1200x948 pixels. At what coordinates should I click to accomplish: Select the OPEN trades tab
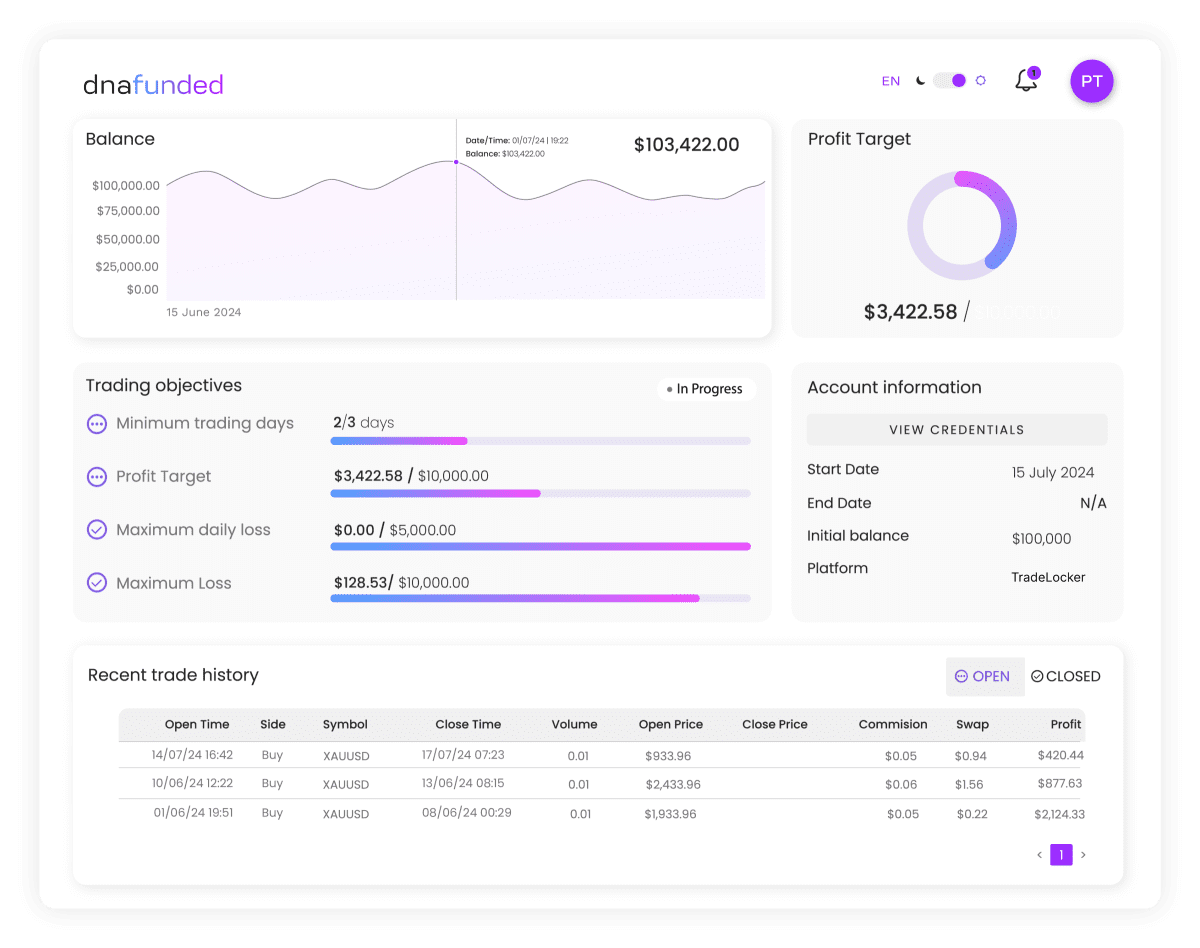[984, 676]
